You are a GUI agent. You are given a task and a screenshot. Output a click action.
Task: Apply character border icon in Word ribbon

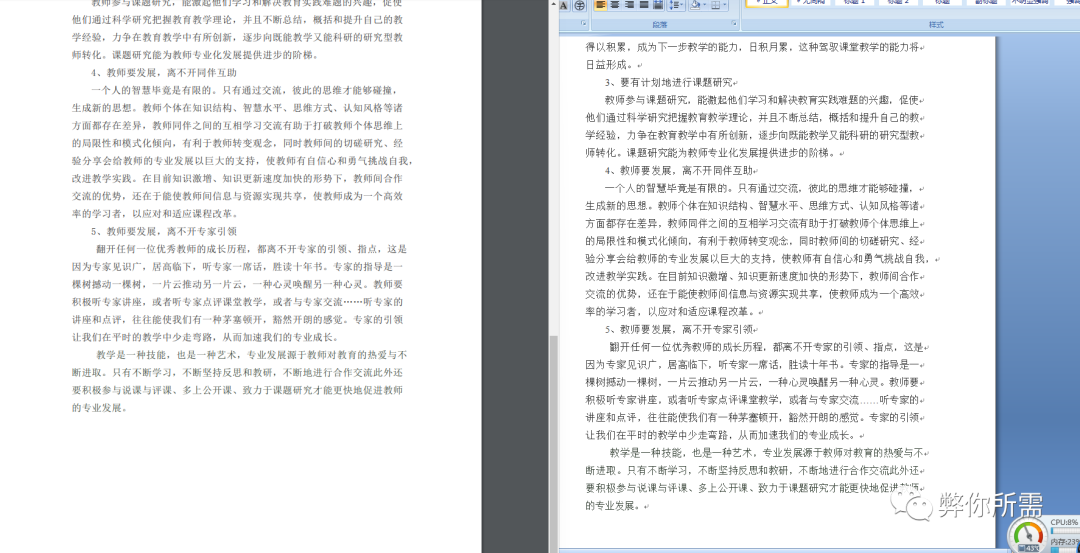563,5
